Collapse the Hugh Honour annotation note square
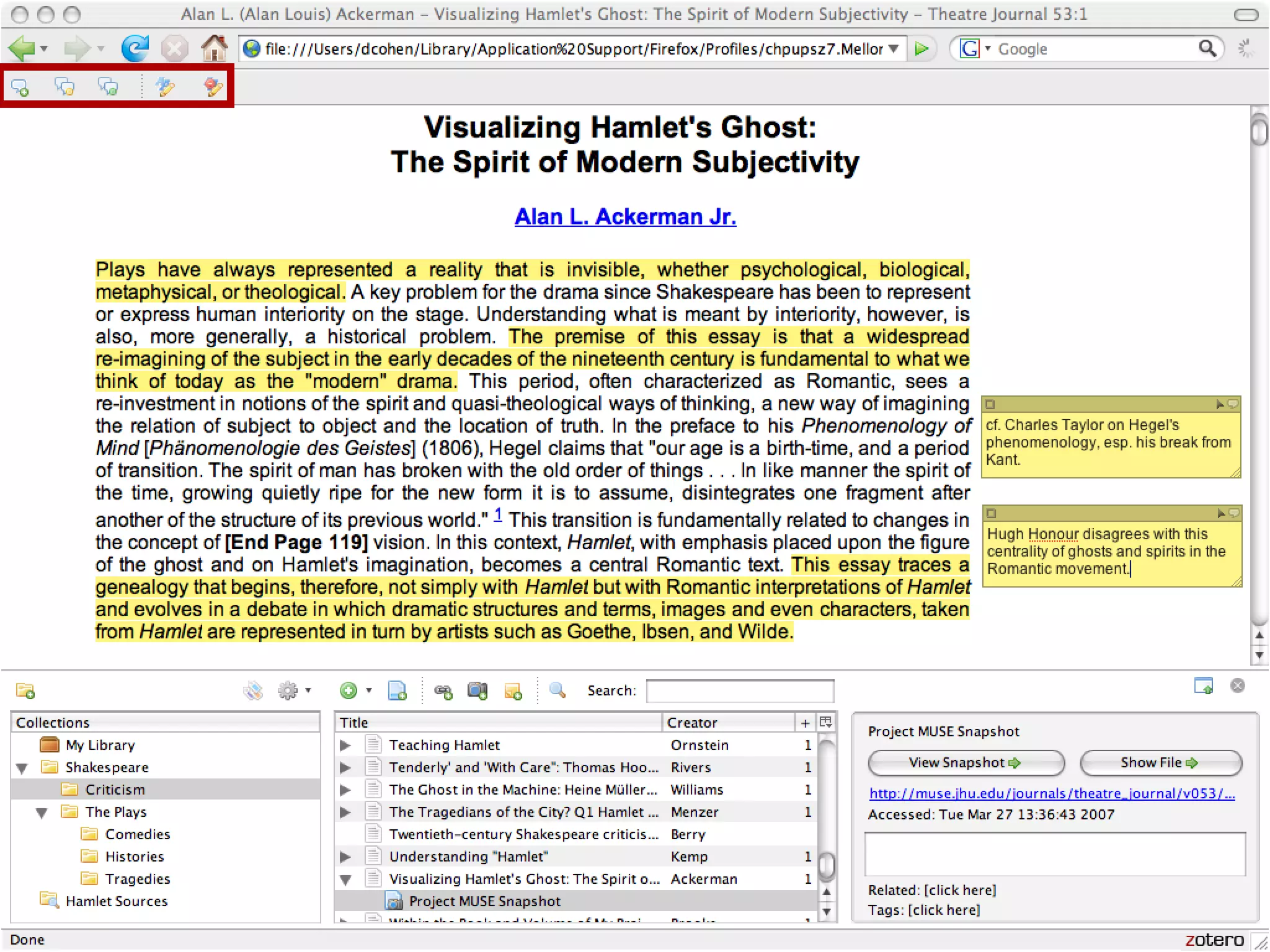The width and height of the screenshot is (1270, 952). [991, 513]
